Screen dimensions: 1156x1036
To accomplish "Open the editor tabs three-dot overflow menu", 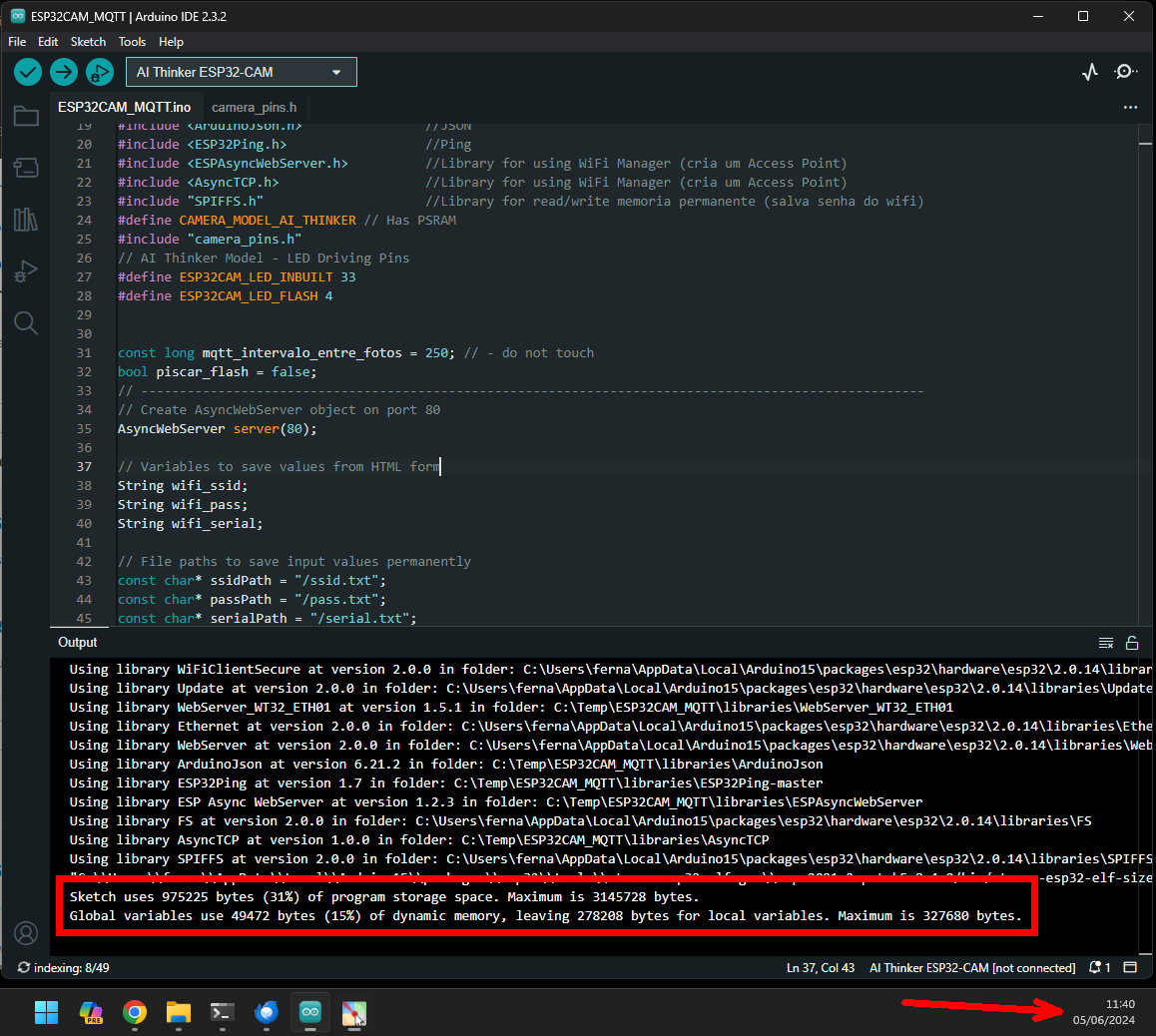I will coord(1130,107).
